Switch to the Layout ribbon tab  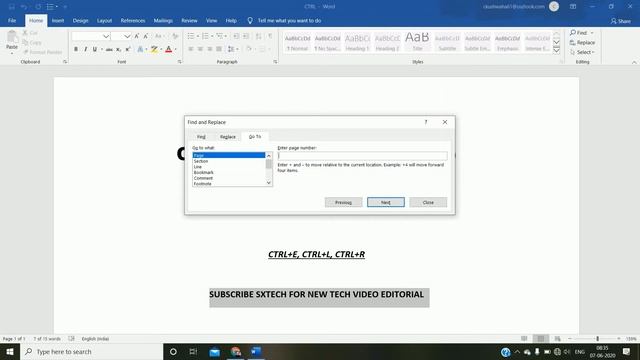104,20
